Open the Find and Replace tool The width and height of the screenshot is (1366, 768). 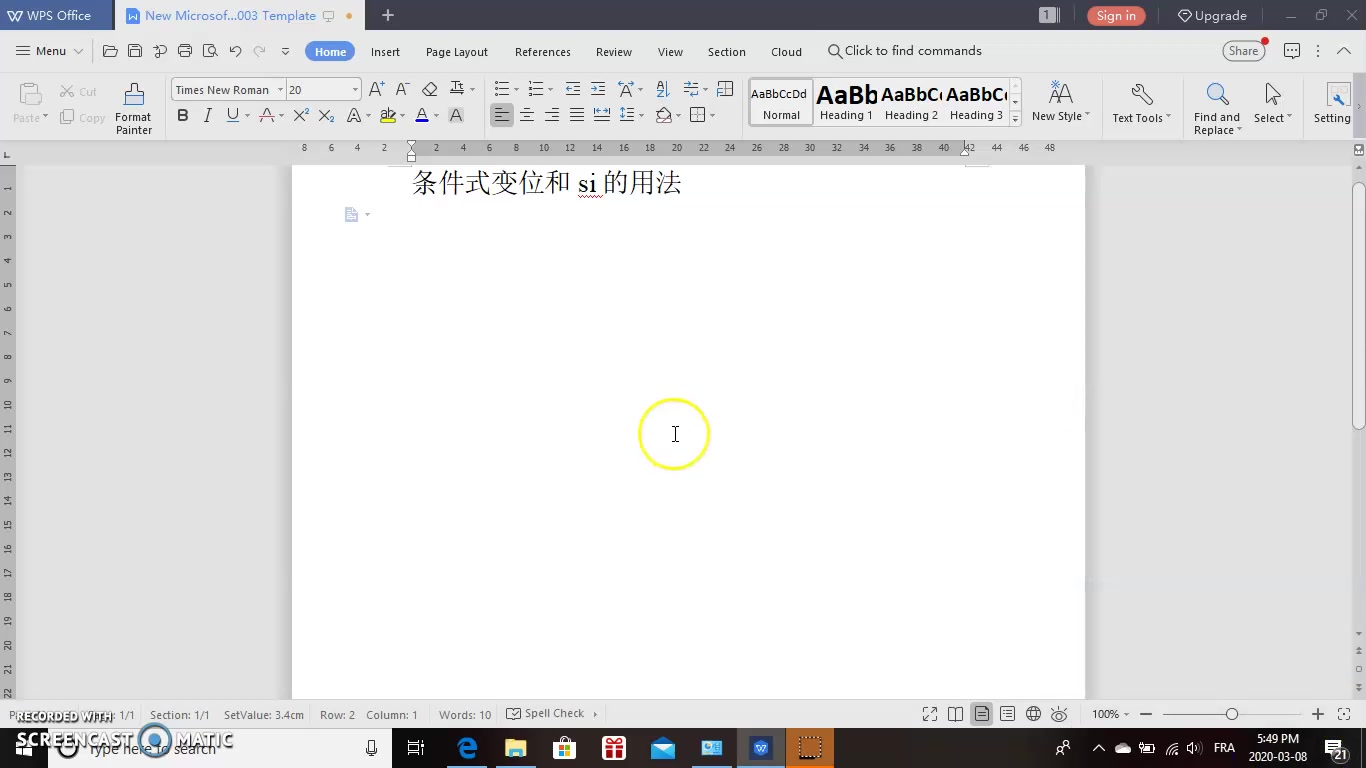coord(1216,103)
